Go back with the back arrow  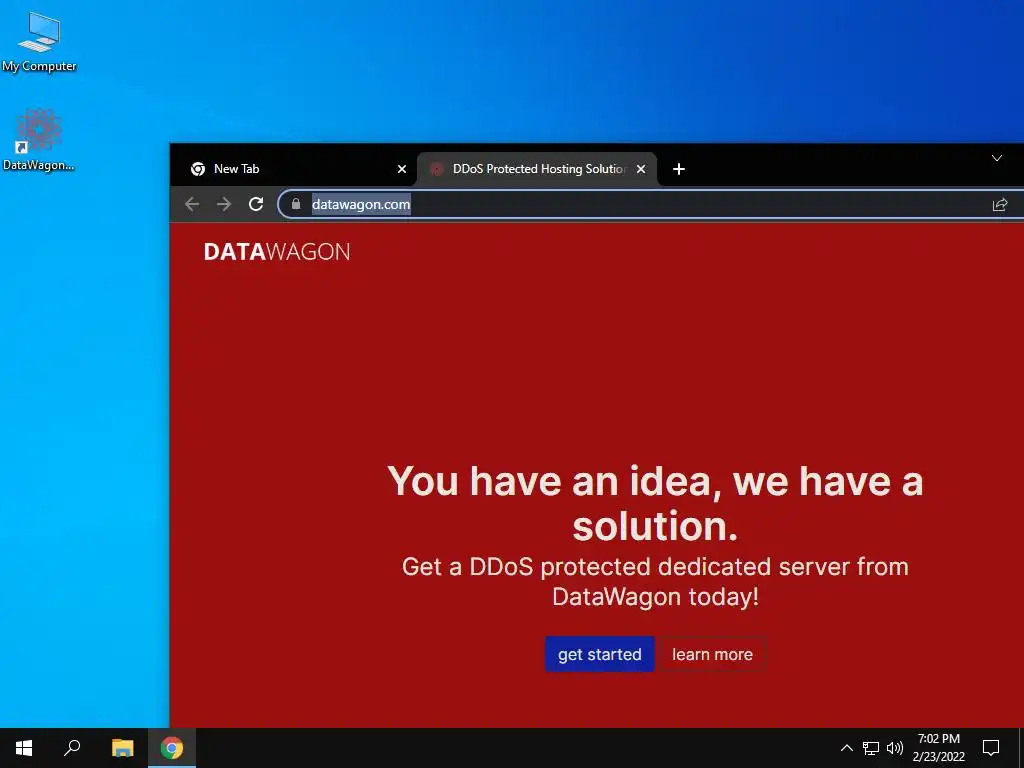tap(191, 204)
